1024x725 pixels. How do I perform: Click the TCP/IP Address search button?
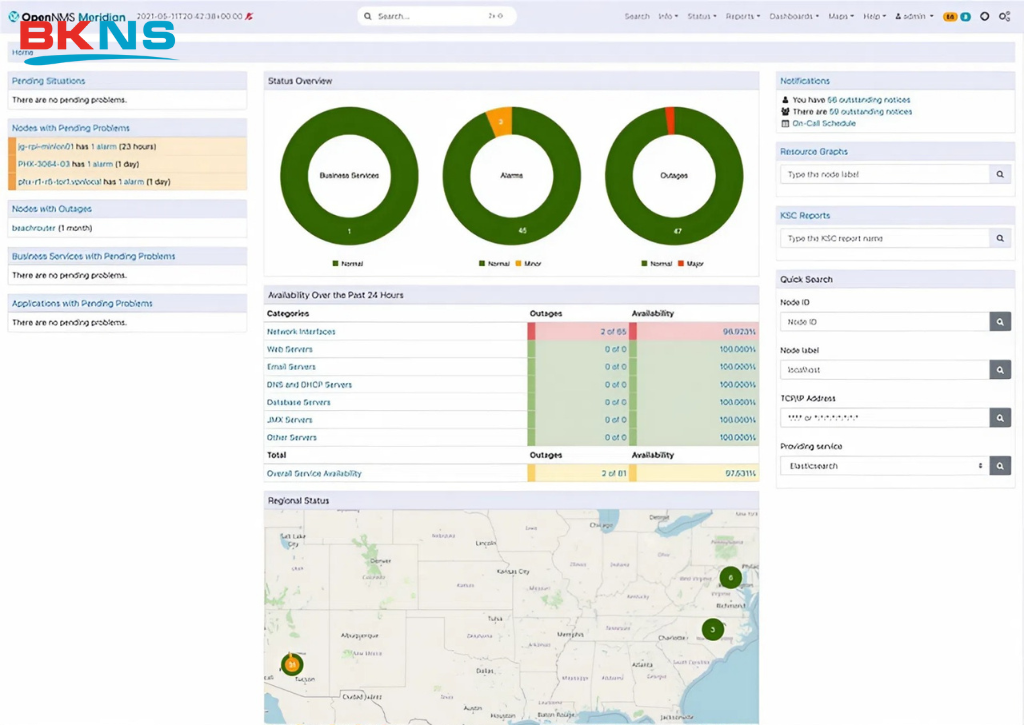(1000, 417)
